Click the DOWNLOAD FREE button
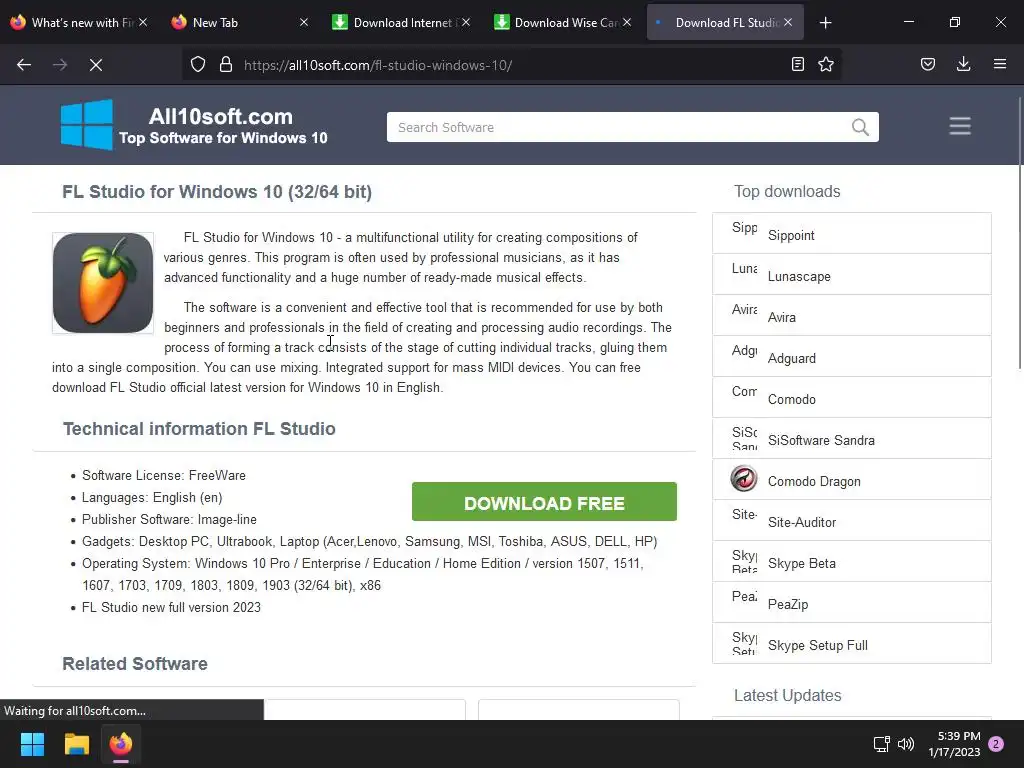 coord(544,502)
